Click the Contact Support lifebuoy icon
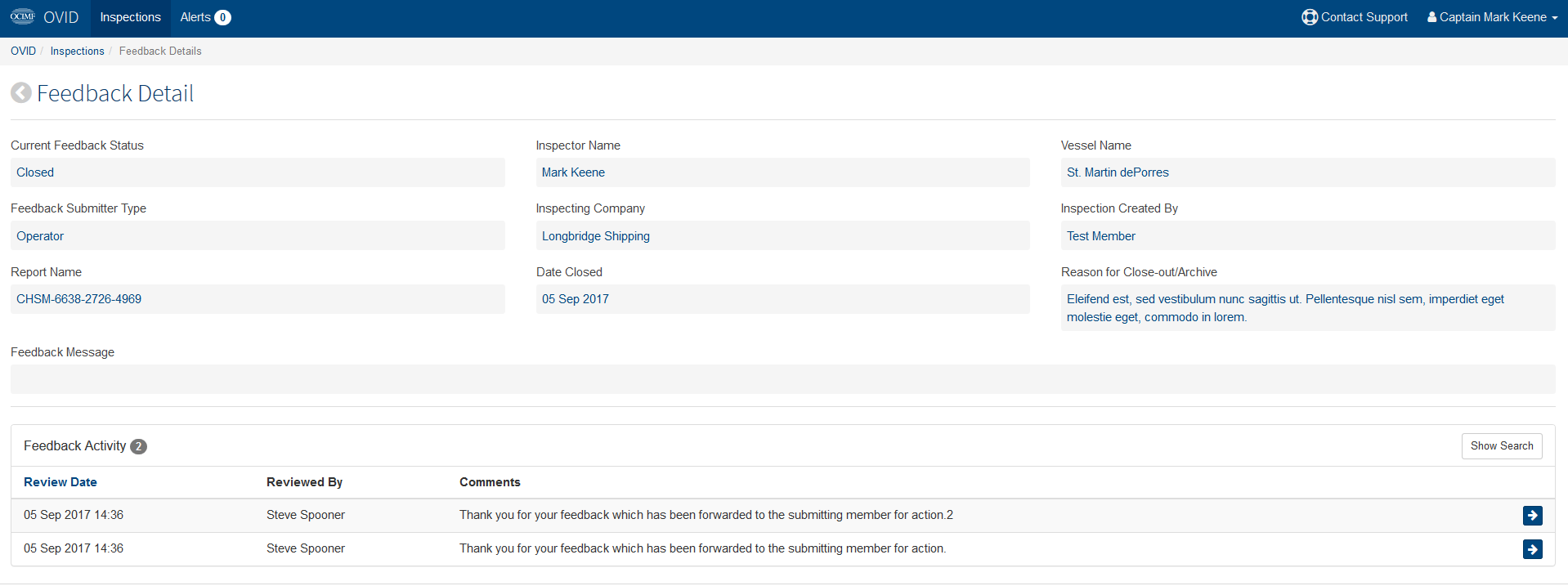 tap(1310, 17)
